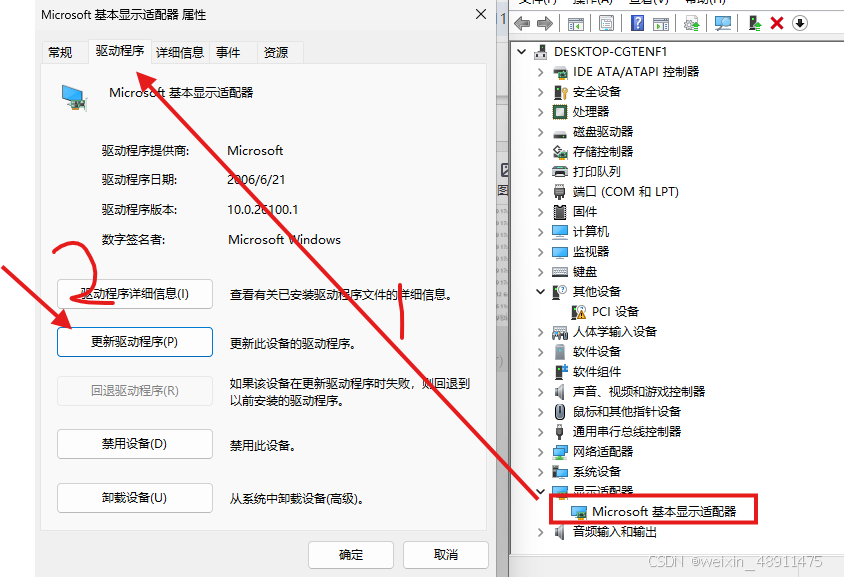This screenshot has width=844, height=577.
Task: Click the 打印队列 printer icon
Action: tap(560, 172)
